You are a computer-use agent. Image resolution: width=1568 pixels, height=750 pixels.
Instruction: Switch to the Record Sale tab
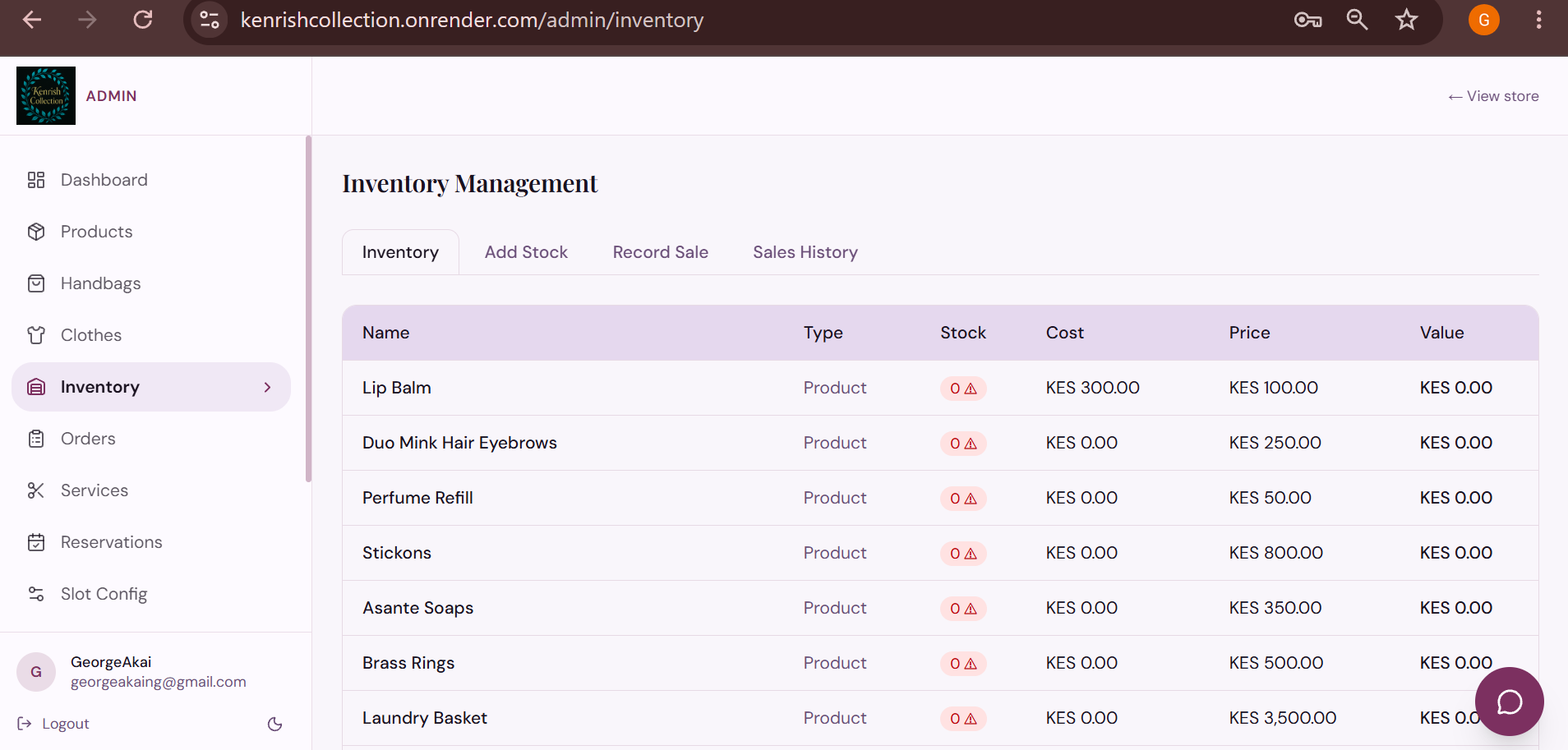pos(661,252)
